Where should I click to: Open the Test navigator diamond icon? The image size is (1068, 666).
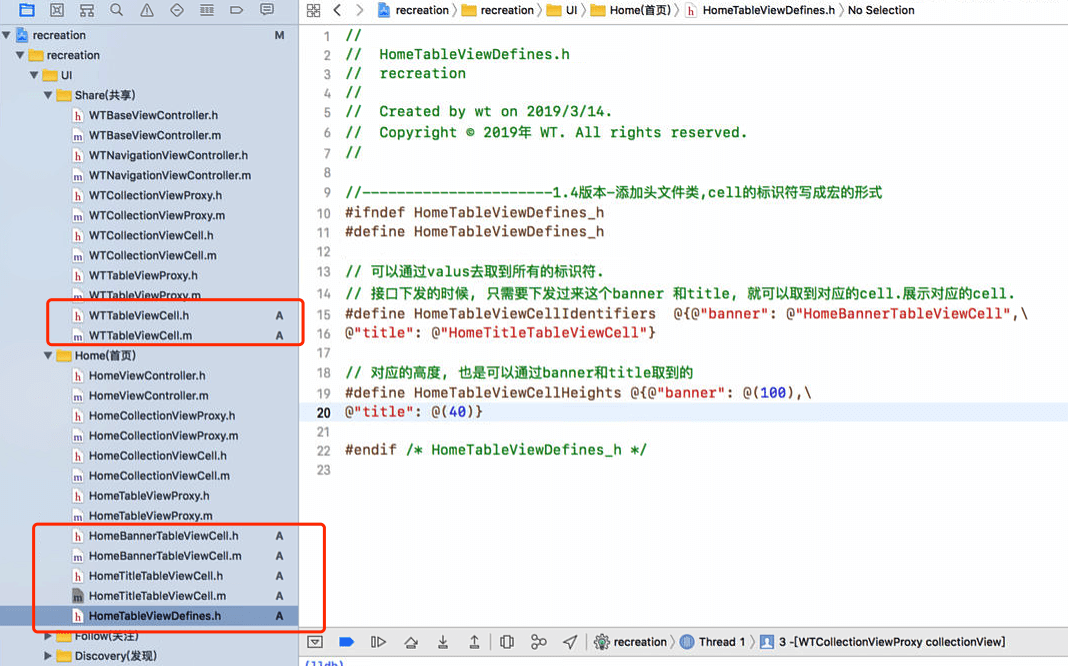coord(176,10)
